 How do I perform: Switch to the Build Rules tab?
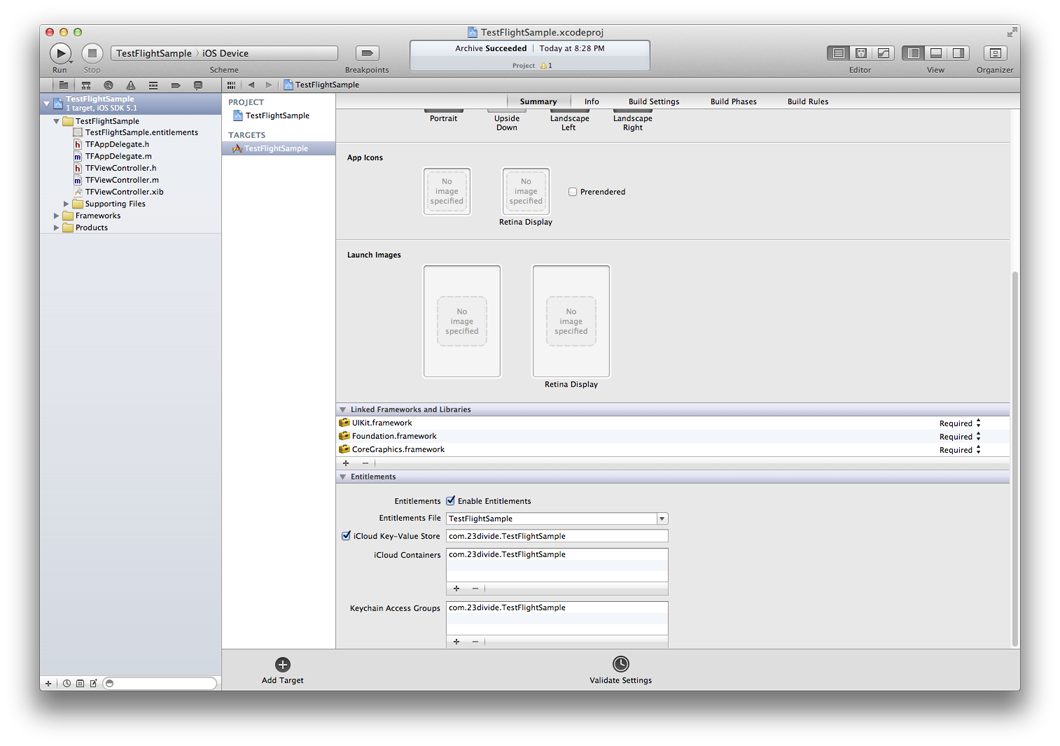click(x=807, y=101)
